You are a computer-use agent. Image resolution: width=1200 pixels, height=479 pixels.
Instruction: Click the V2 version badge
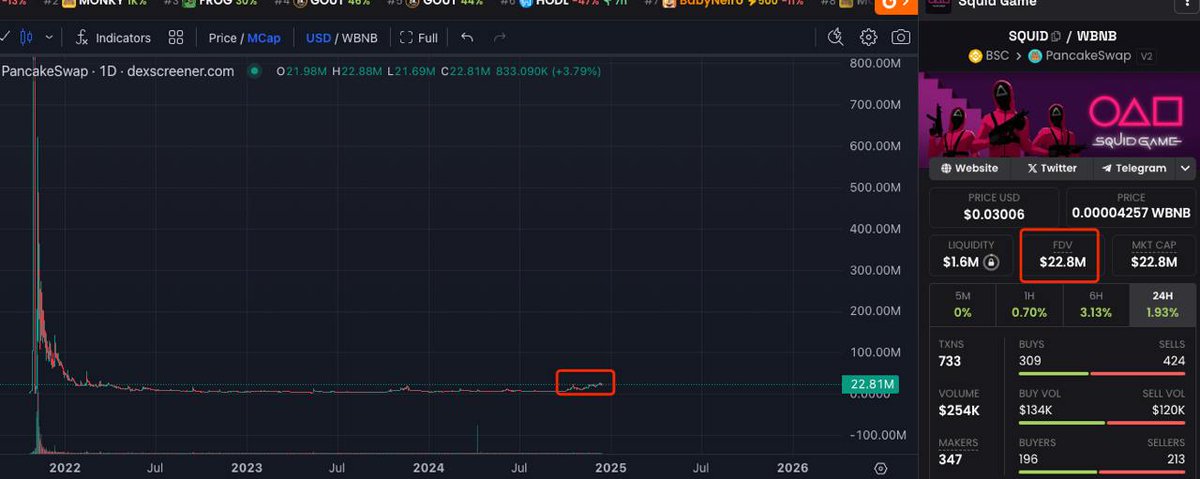pos(1147,56)
